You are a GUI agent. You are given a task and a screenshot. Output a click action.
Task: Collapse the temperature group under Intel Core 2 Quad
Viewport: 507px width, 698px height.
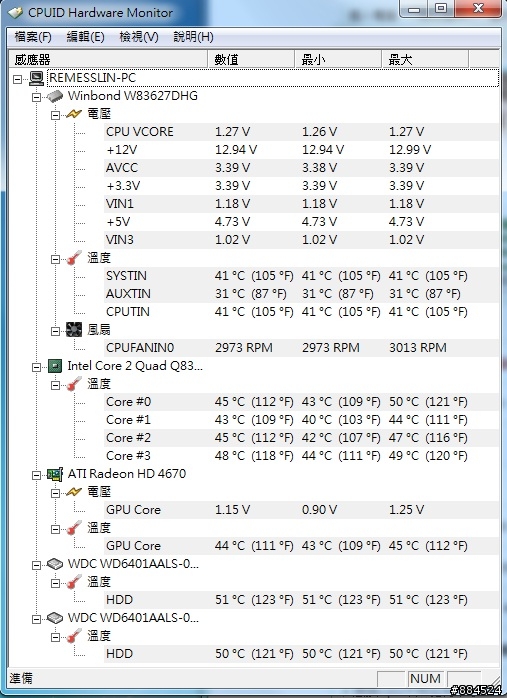(55, 385)
